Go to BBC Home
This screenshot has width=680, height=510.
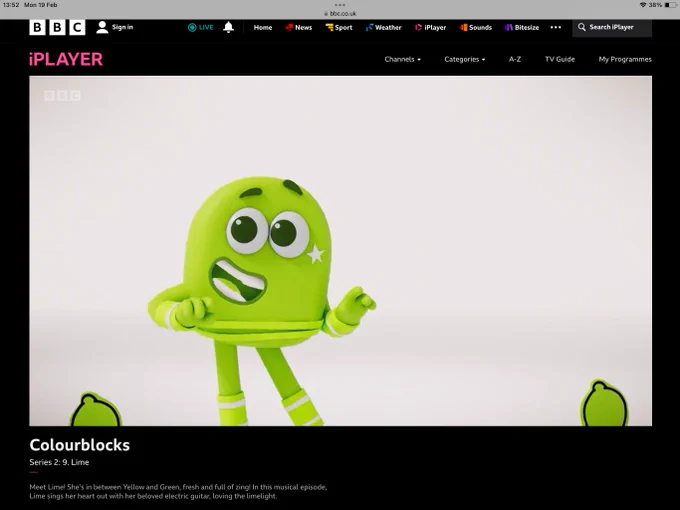coord(263,27)
